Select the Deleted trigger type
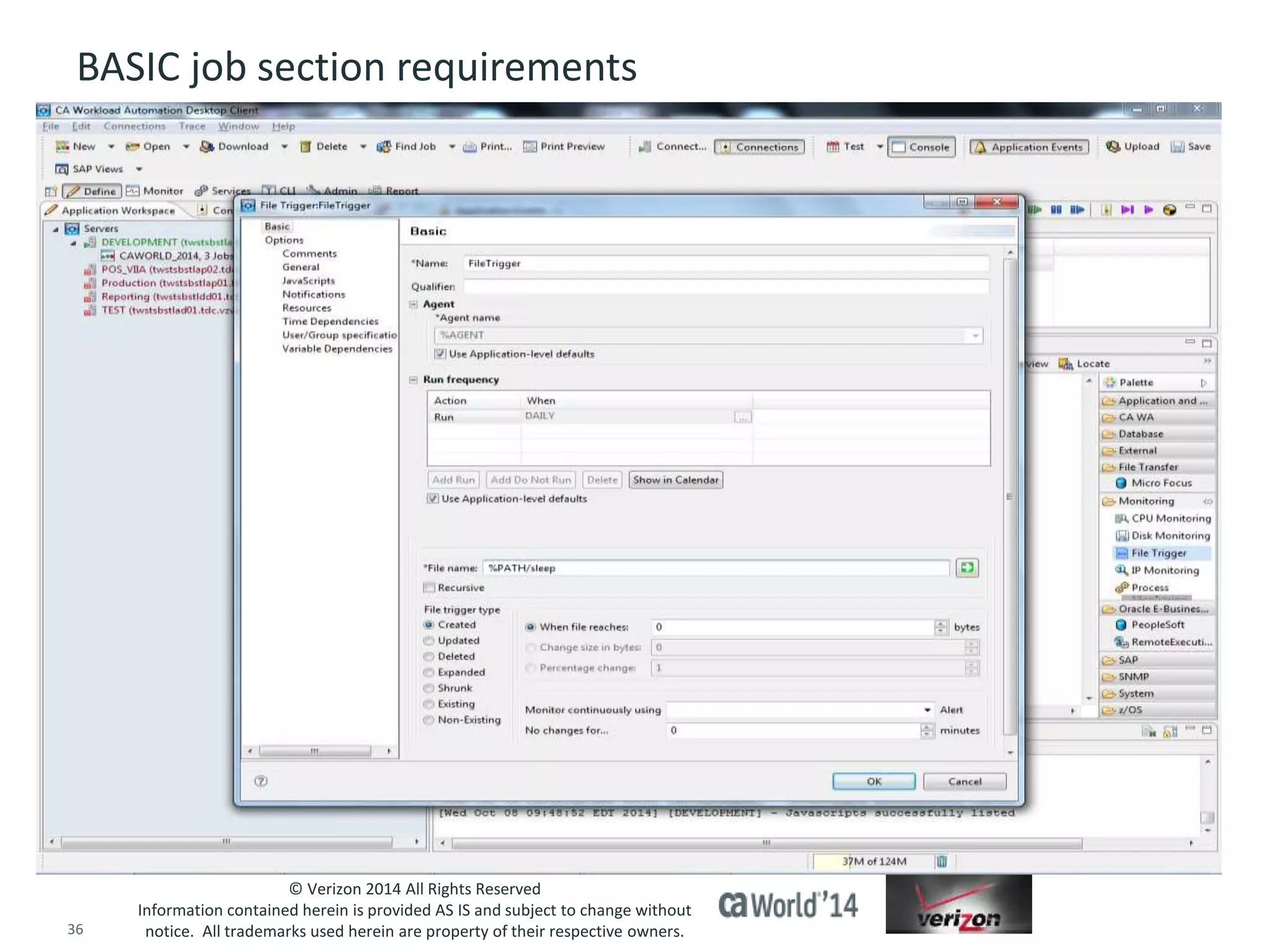The height and width of the screenshot is (952, 1270). 429,656
